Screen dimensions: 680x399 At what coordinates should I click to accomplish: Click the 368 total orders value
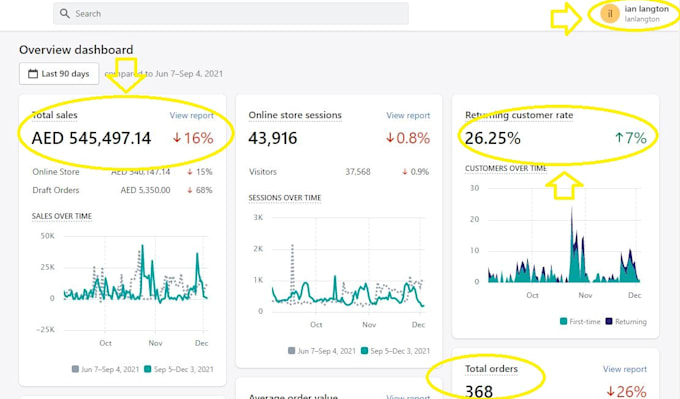(479, 392)
